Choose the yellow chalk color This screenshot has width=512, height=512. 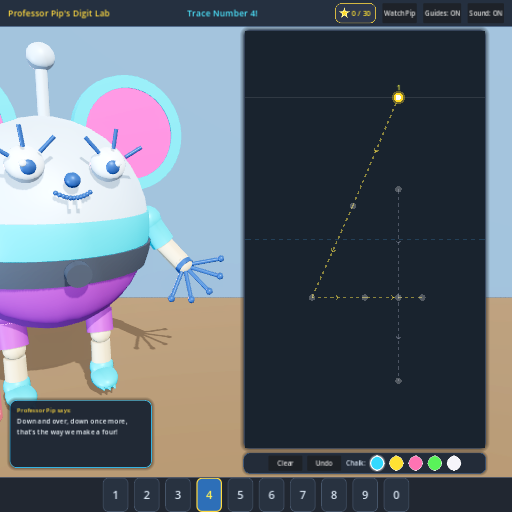click(396, 463)
